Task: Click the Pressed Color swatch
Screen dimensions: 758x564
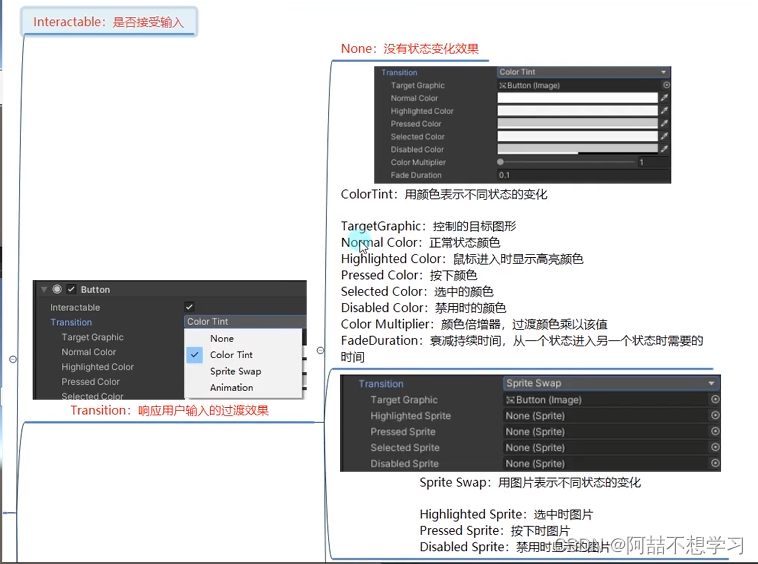Action: (578, 124)
